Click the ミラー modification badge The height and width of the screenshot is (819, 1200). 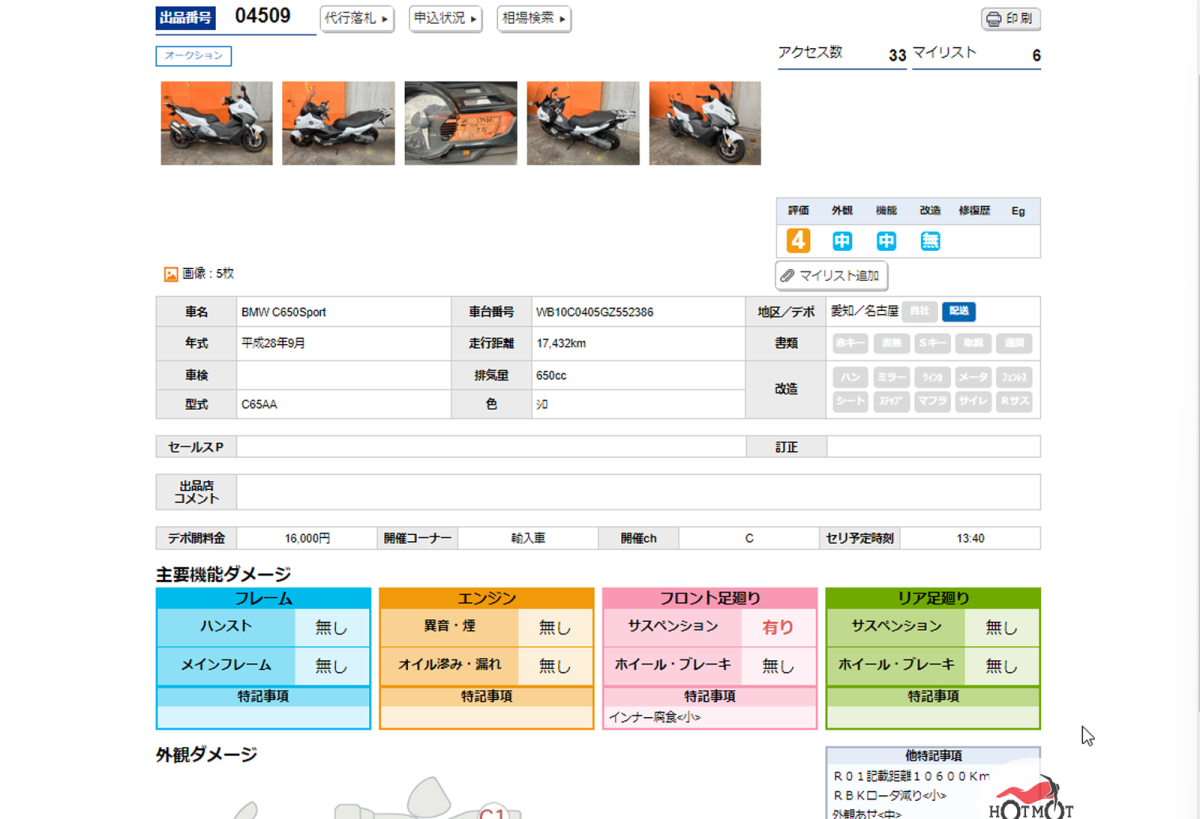[x=892, y=377]
